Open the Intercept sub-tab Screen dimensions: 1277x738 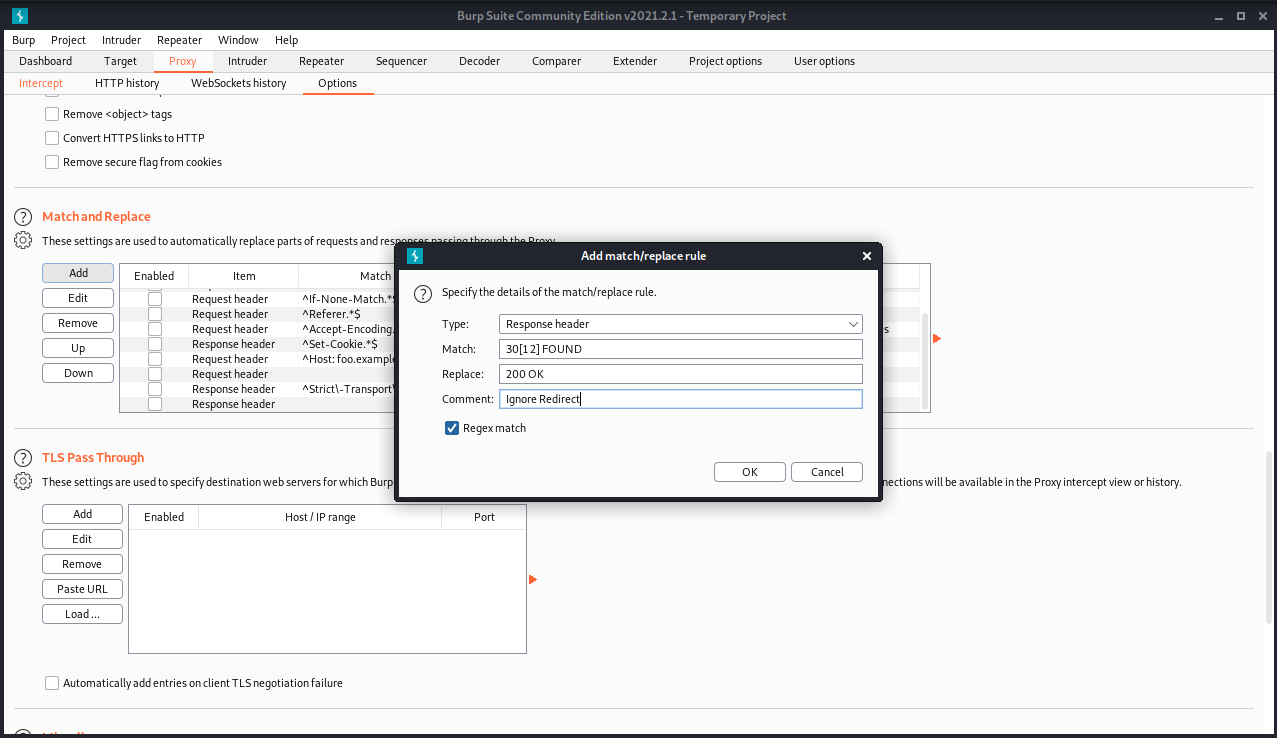(x=41, y=83)
